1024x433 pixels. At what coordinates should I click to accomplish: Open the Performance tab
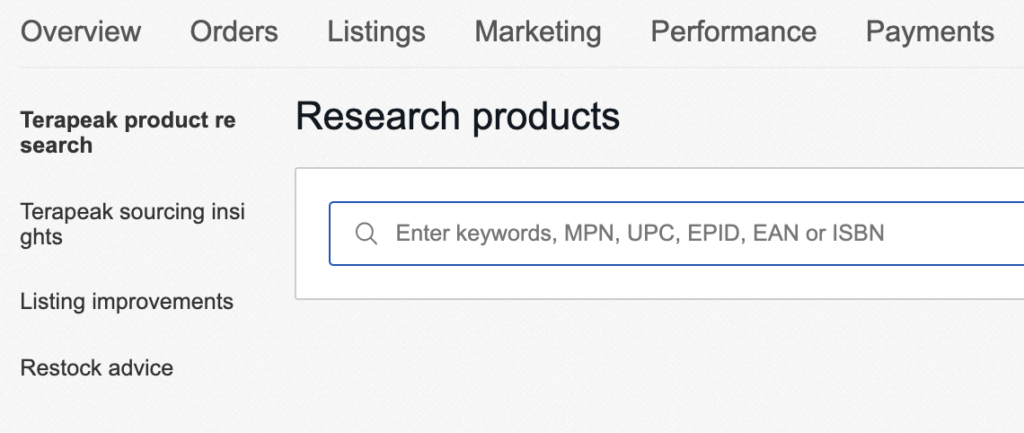click(733, 31)
